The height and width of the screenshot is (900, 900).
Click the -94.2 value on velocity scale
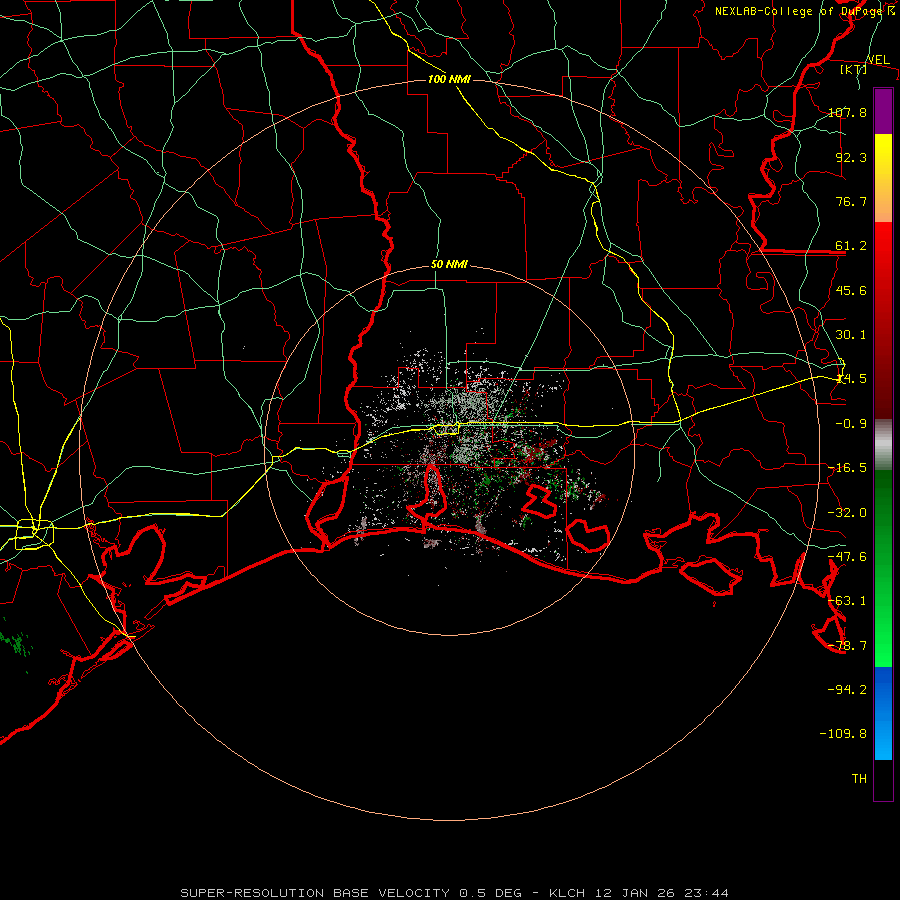coord(847,690)
